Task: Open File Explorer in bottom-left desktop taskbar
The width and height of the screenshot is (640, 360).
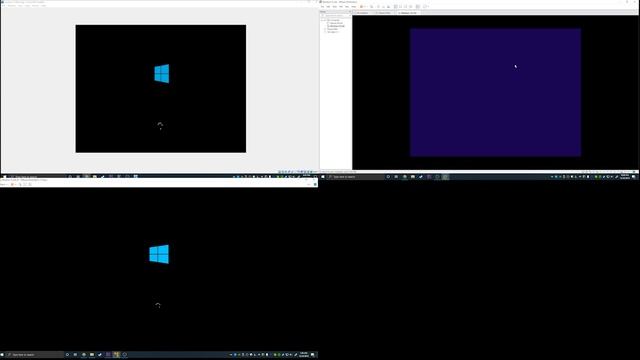Action: [92, 355]
